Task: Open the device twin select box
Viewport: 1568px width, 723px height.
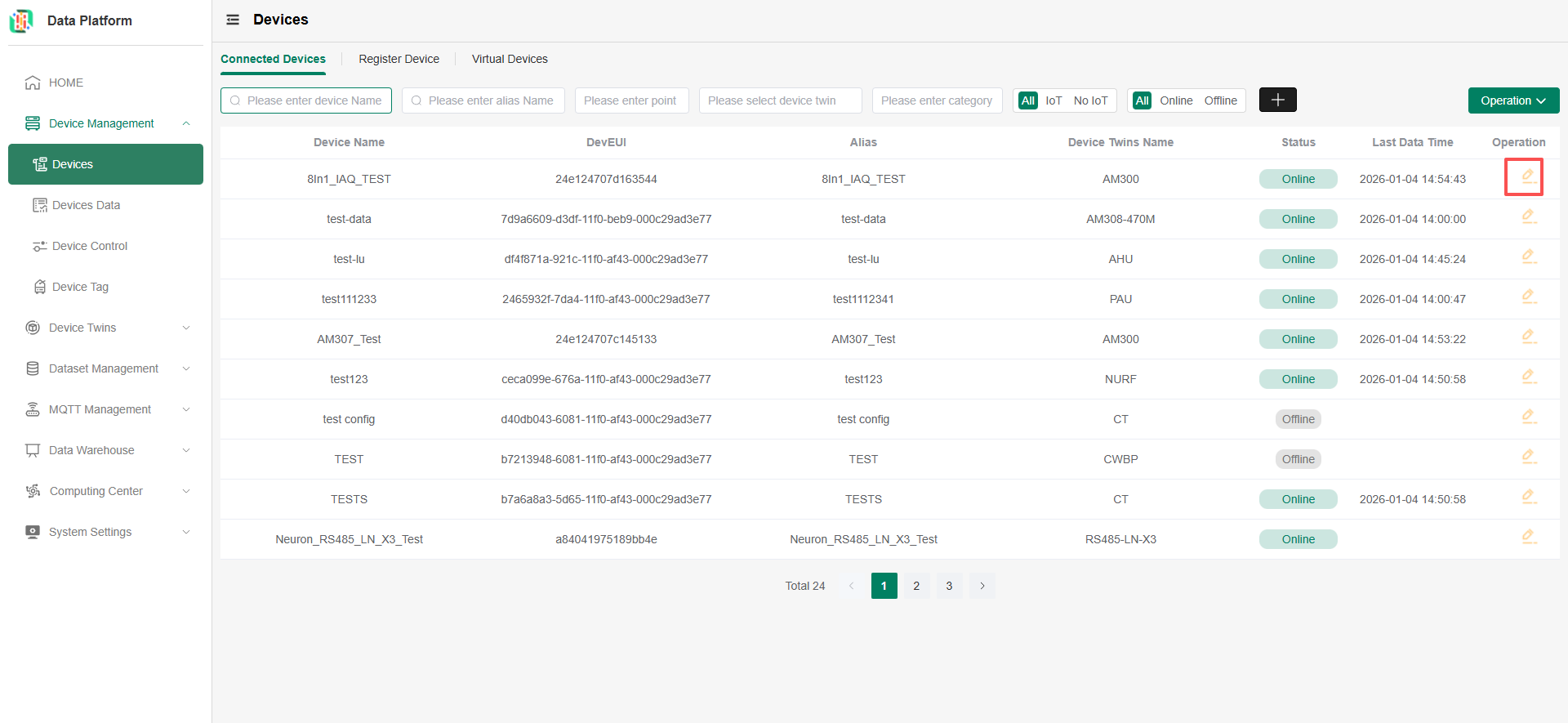Action: (x=780, y=100)
